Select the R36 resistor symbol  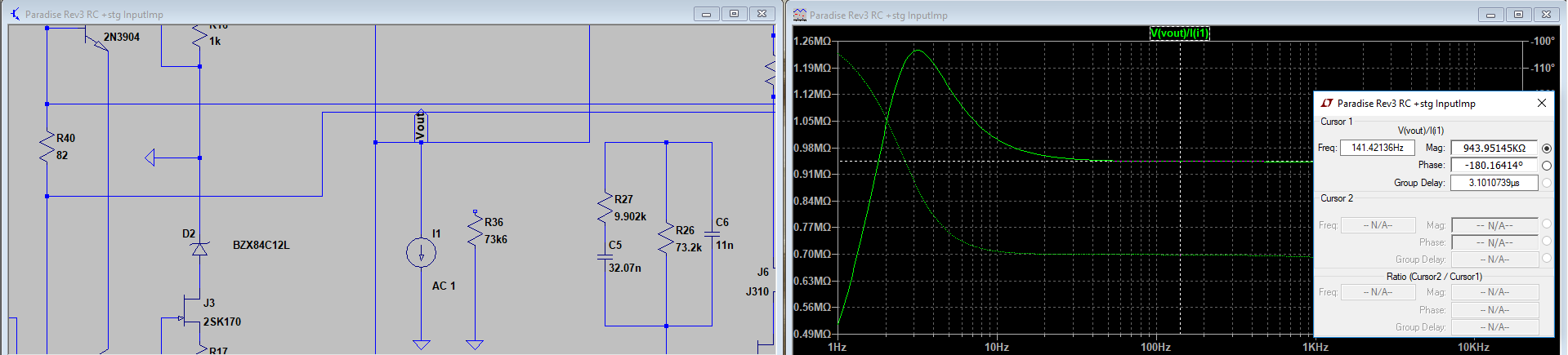pyautogui.click(x=475, y=229)
